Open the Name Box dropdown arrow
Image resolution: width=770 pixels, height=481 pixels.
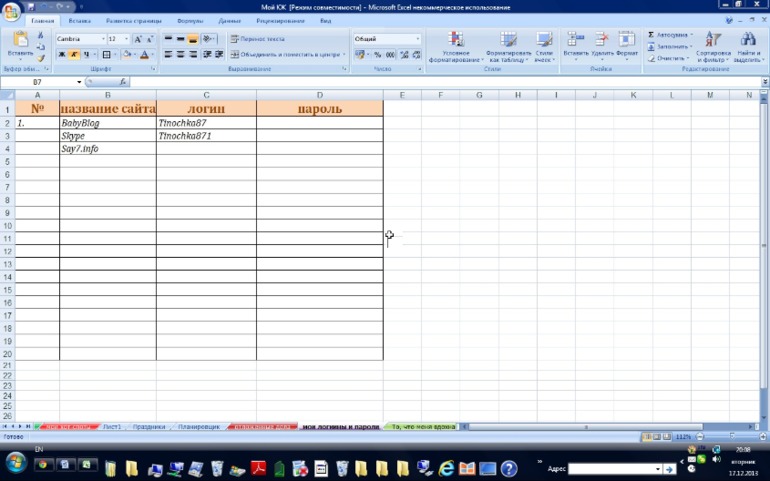pos(79,82)
